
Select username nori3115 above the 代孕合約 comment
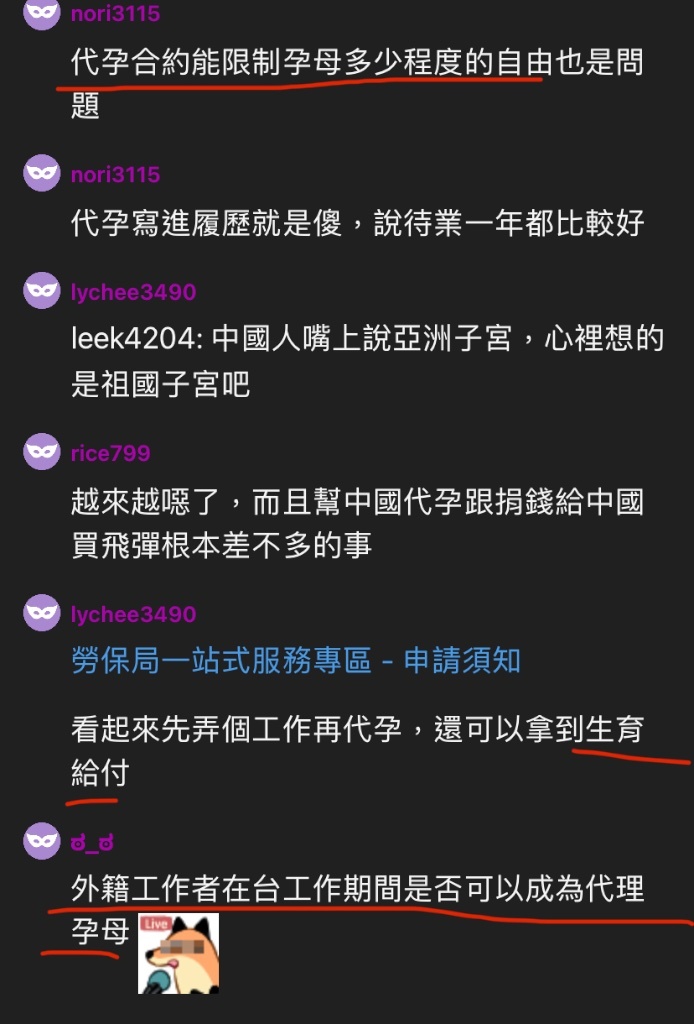coord(116,13)
